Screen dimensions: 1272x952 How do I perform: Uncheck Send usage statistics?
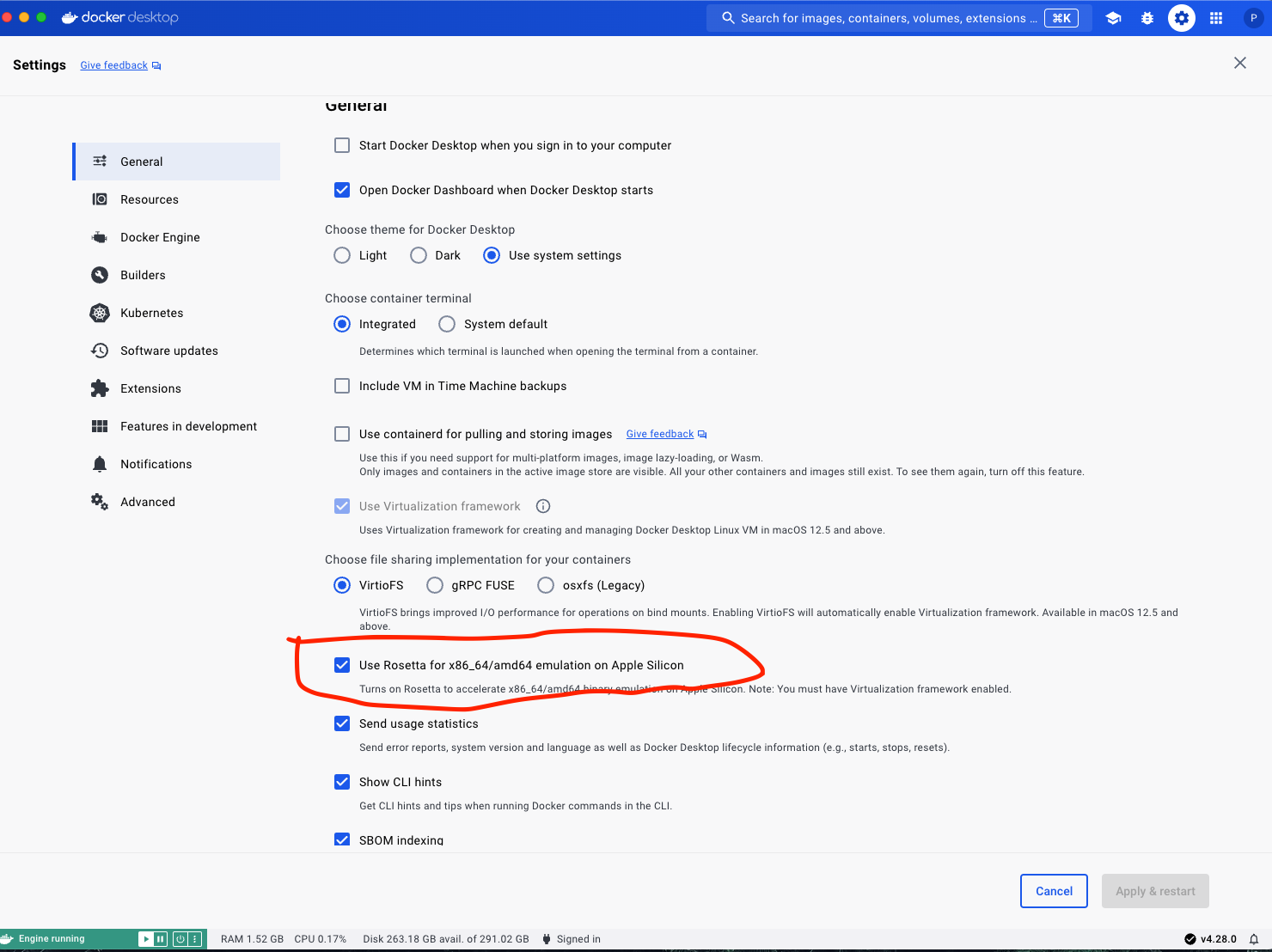pyautogui.click(x=342, y=723)
